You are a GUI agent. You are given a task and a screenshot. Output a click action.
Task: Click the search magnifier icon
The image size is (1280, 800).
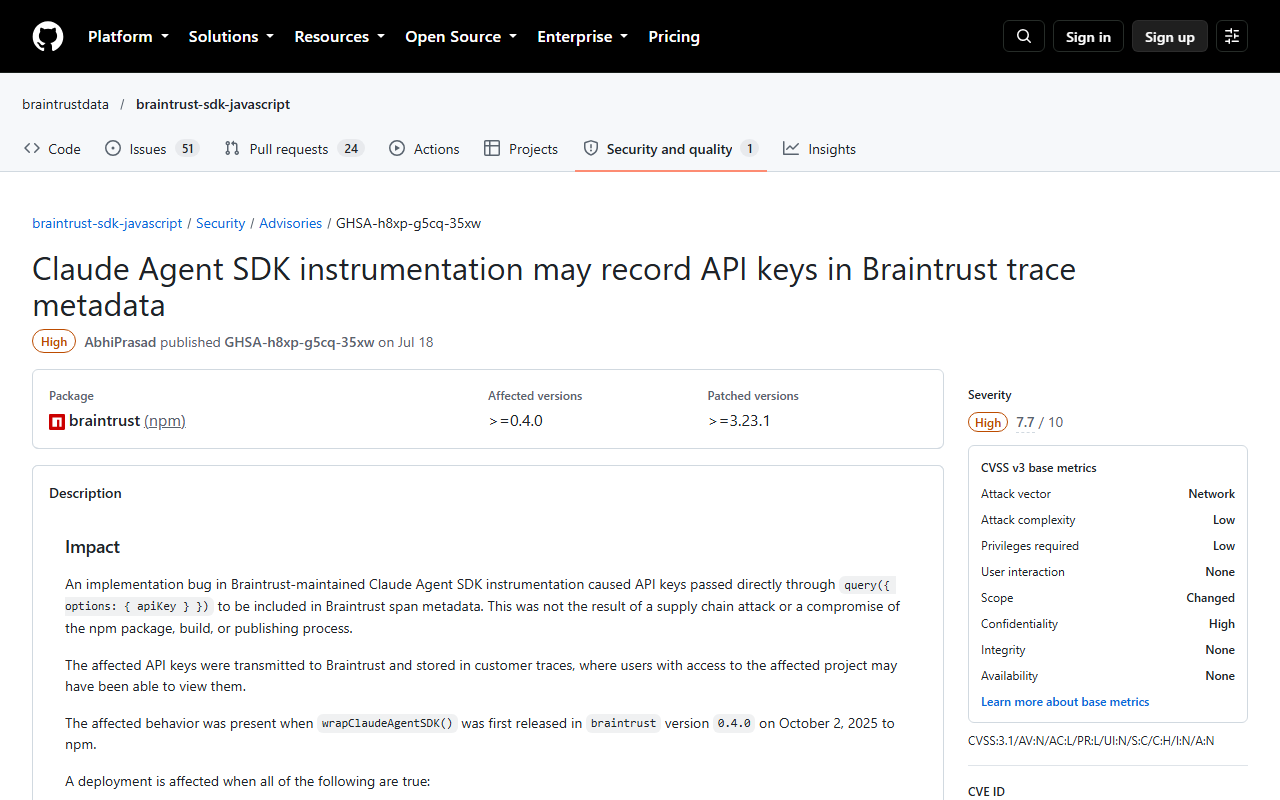click(1024, 36)
